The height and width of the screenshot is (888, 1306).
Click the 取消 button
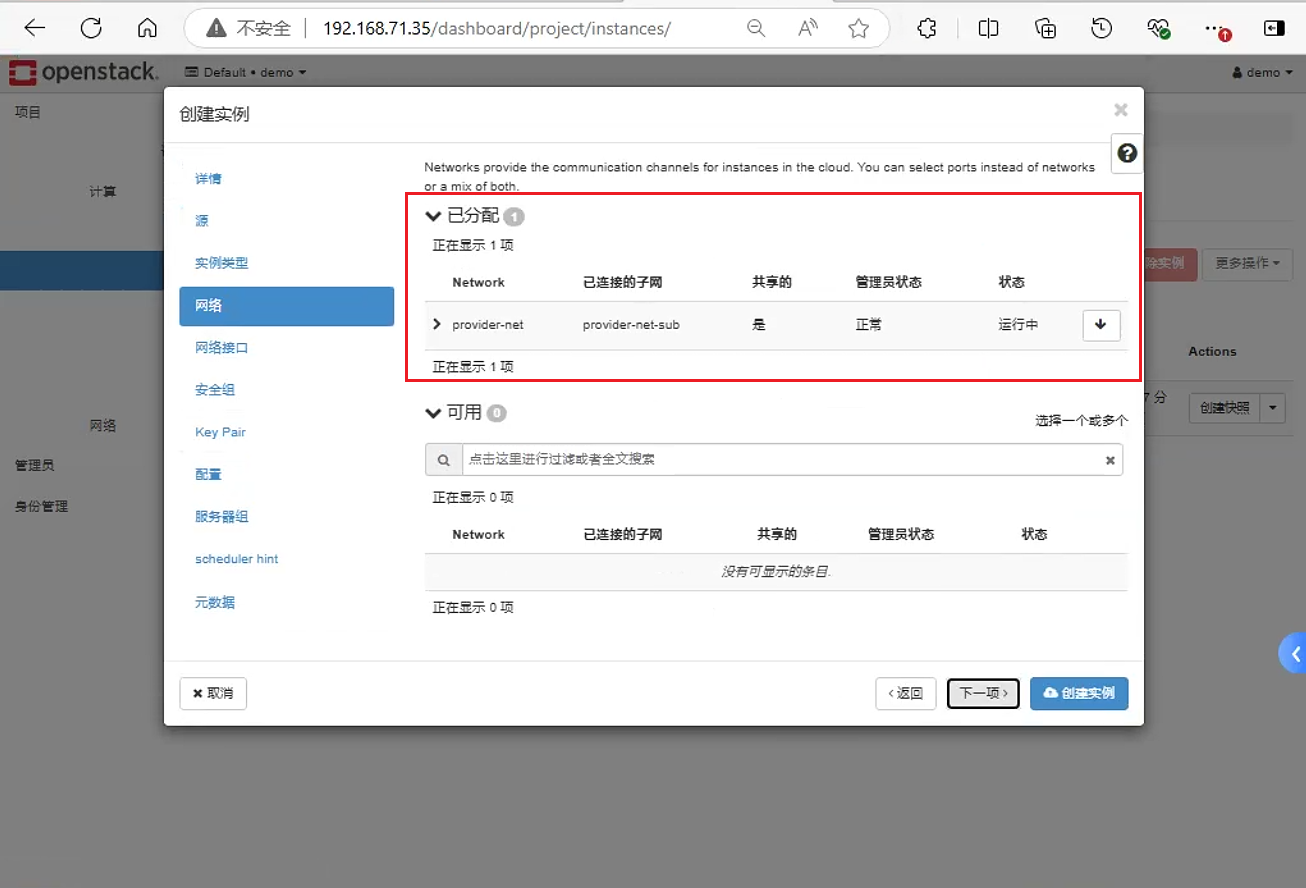[x=213, y=693]
